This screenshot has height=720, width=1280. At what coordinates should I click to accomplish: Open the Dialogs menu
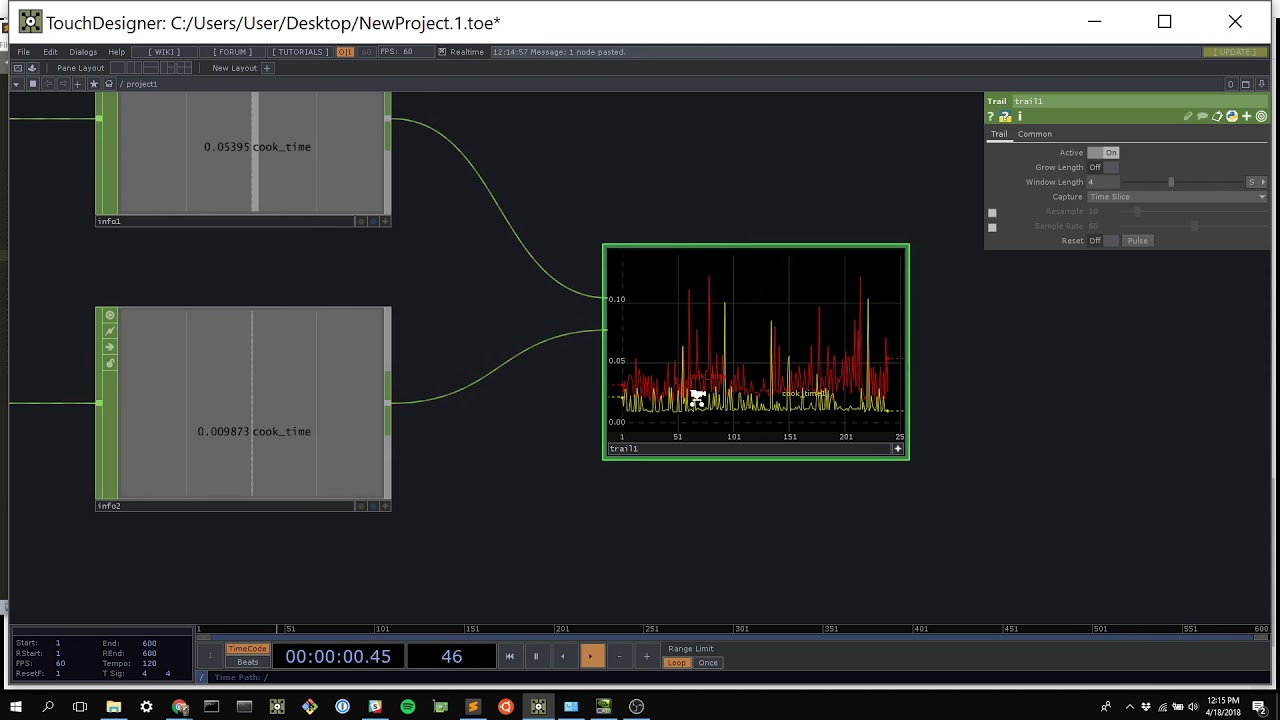click(x=83, y=52)
